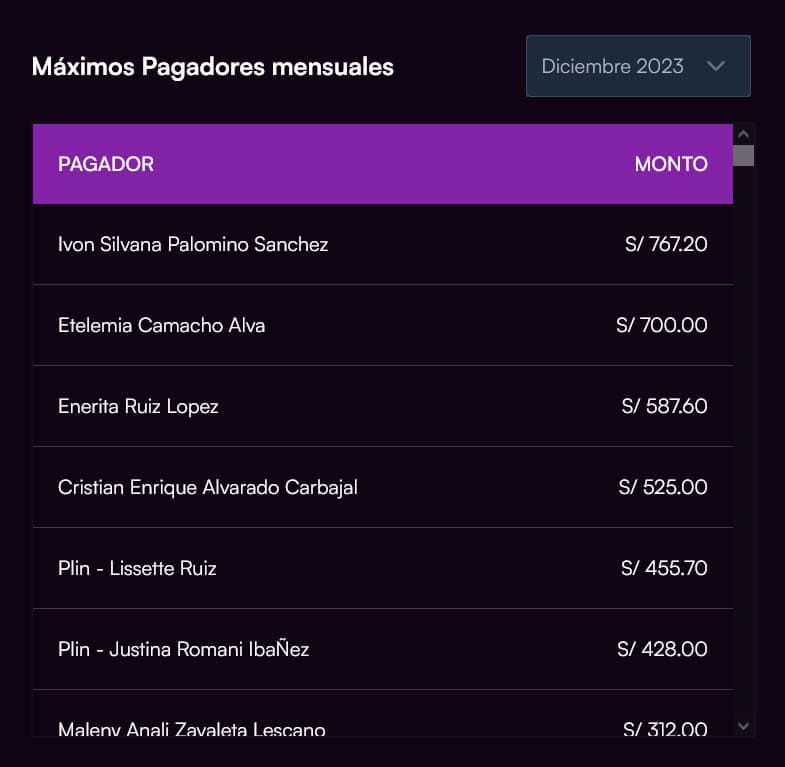The width and height of the screenshot is (785, 767).
Task: Click the S/ 455.70 amount
Action: 664,568
